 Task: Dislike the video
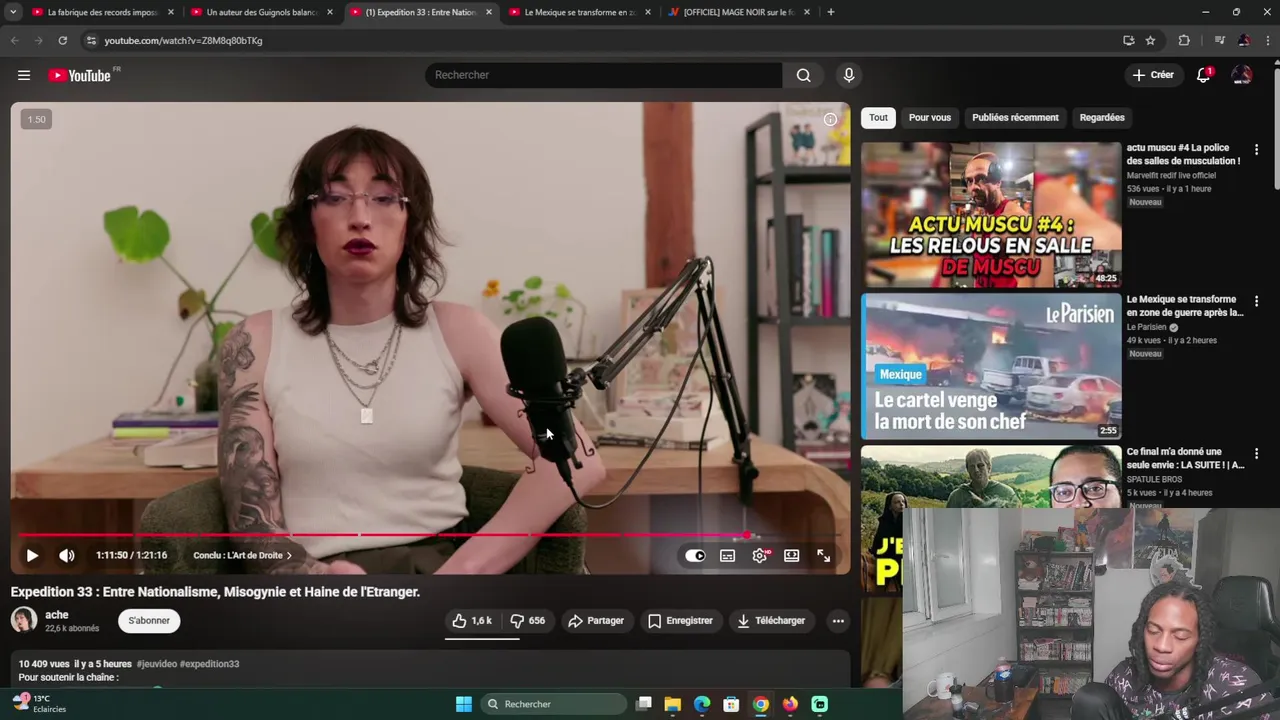coord(528,621)
